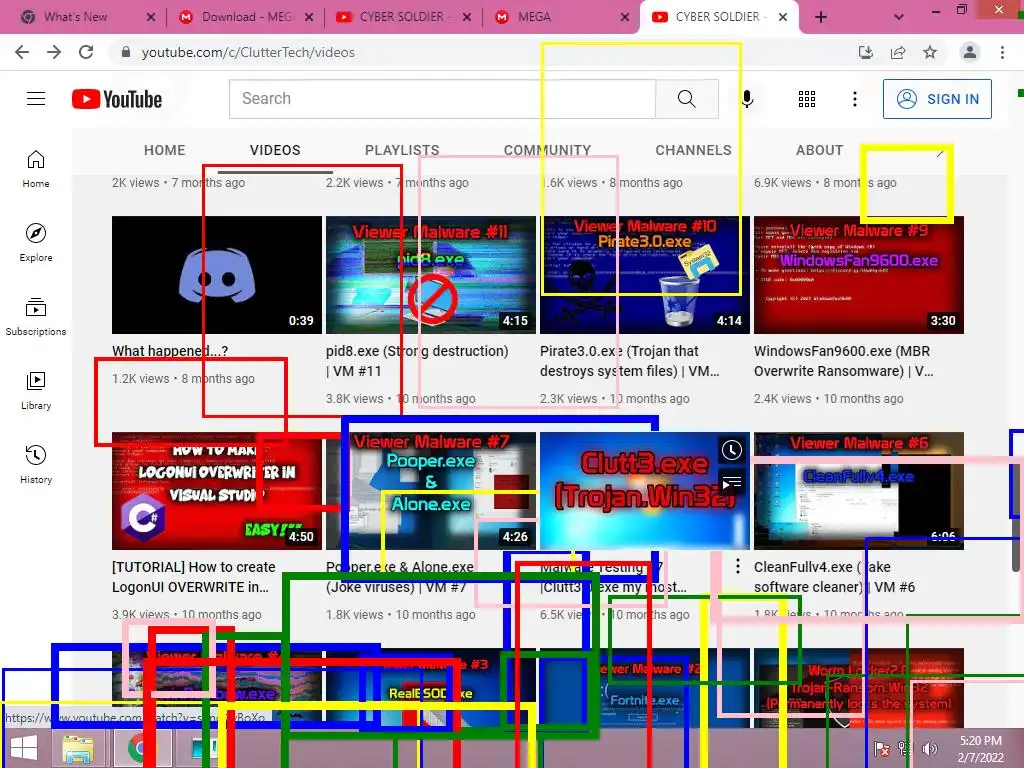1024x768 pixels.
Task: Close the What's New tab
Action: click(151, 17)
